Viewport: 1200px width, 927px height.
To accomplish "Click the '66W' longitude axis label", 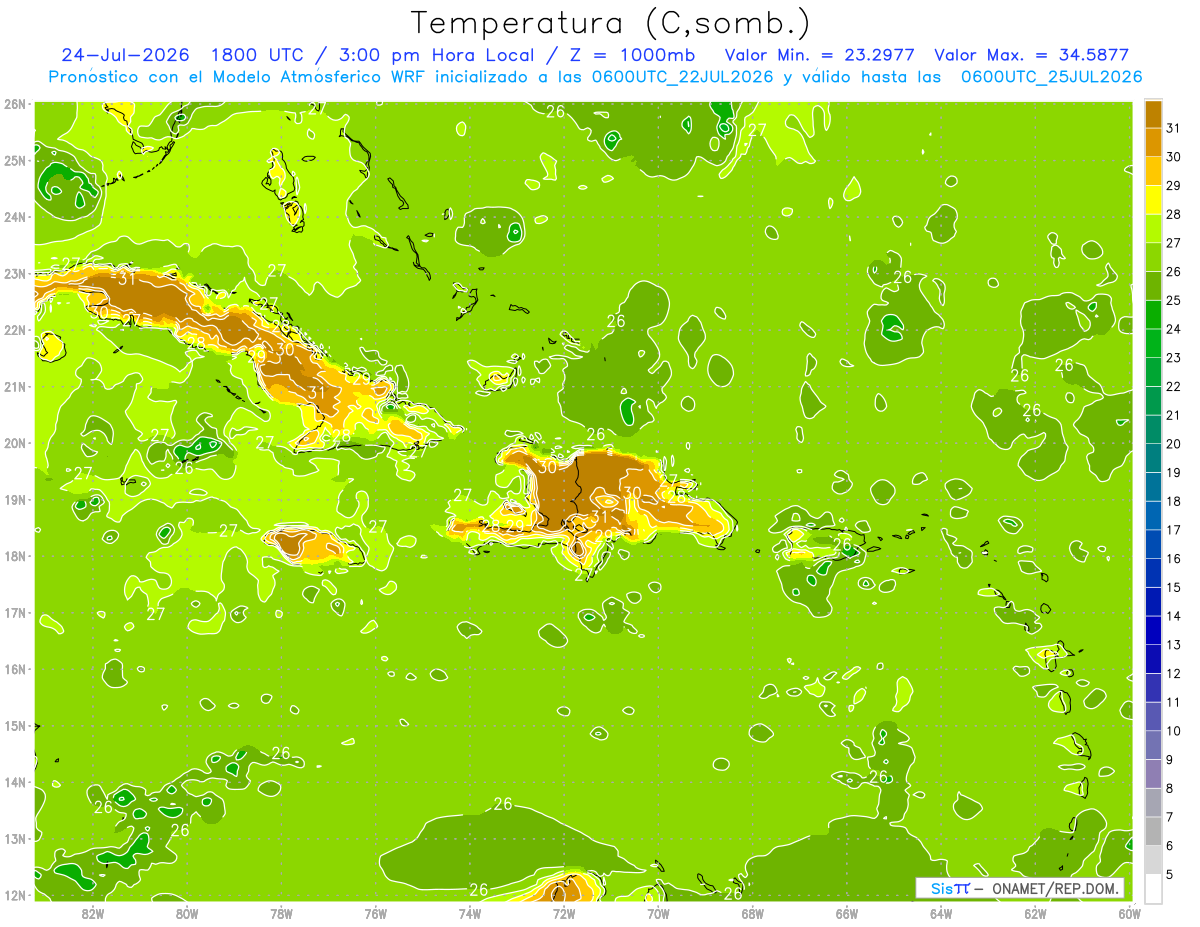I will [x=846, y=912].
